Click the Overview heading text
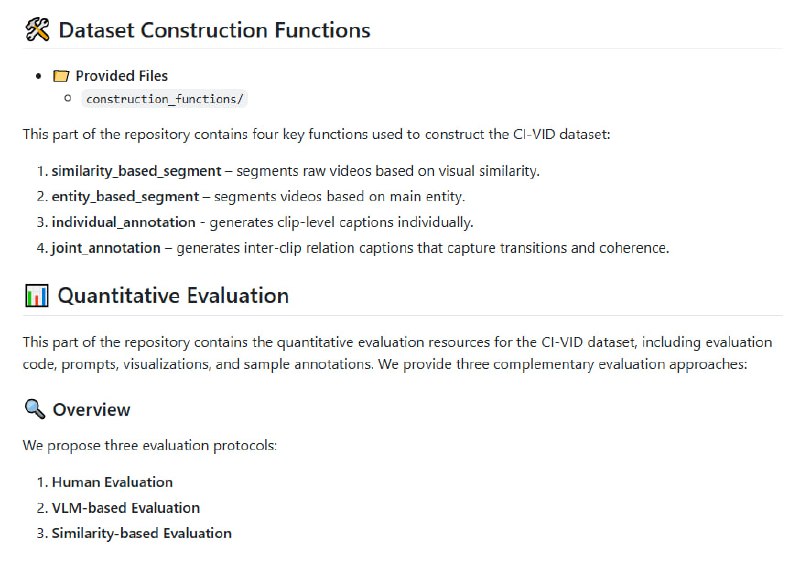 (91, 409)
